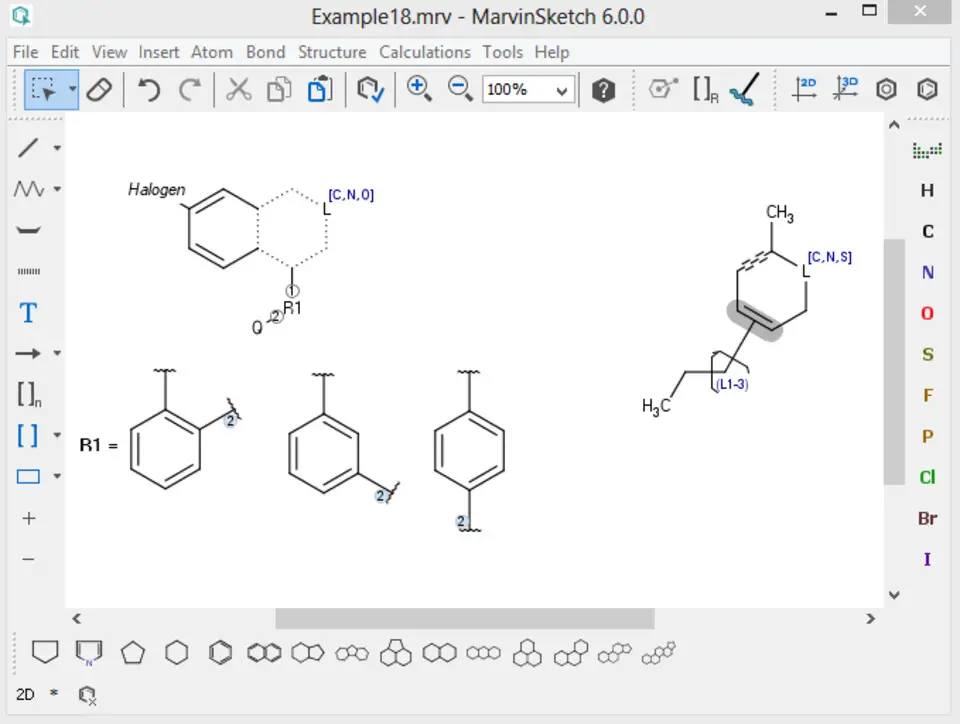Select Hydrogen atom H button
The height and width of the screenshot is (724, 960).
927,190
